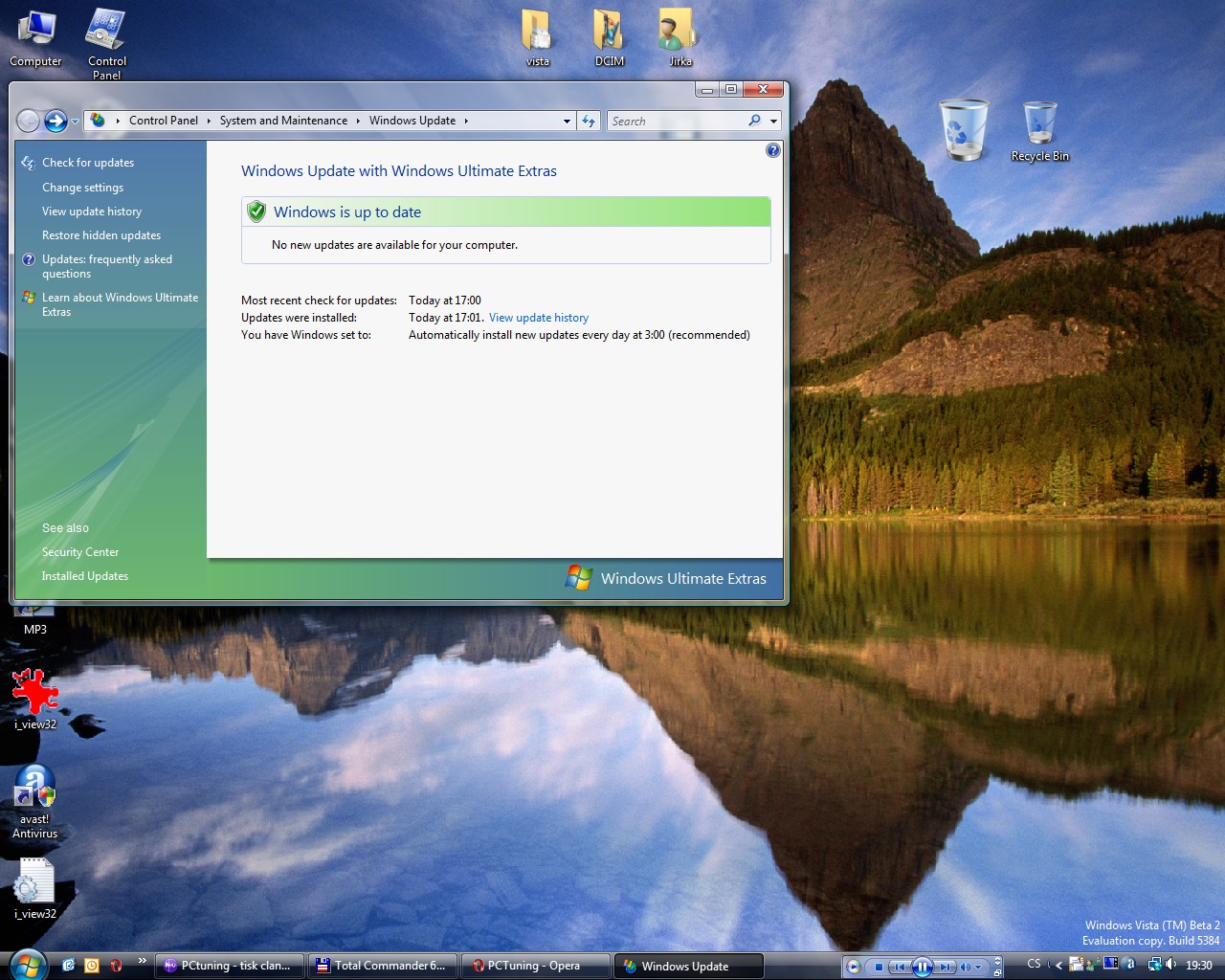The image size is (1225, 980).
Task: Refresh the Windows Update address bar
Action: [589, 121]
